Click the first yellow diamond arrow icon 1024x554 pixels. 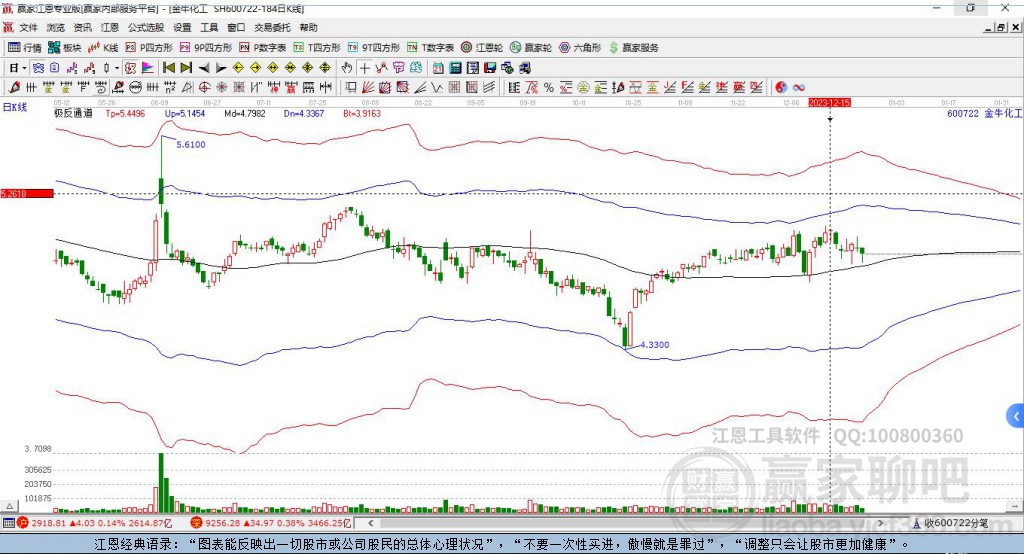tap(238, 68)
